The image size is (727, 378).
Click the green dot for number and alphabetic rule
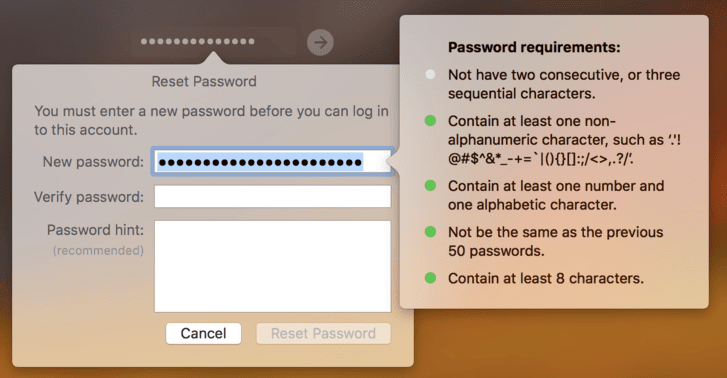[430, 186]
